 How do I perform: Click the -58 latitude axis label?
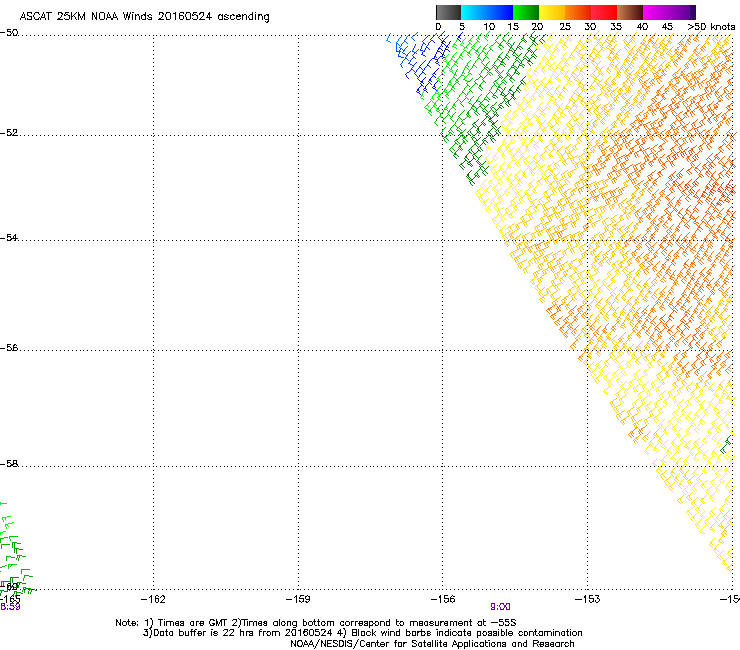coord(9,464)
